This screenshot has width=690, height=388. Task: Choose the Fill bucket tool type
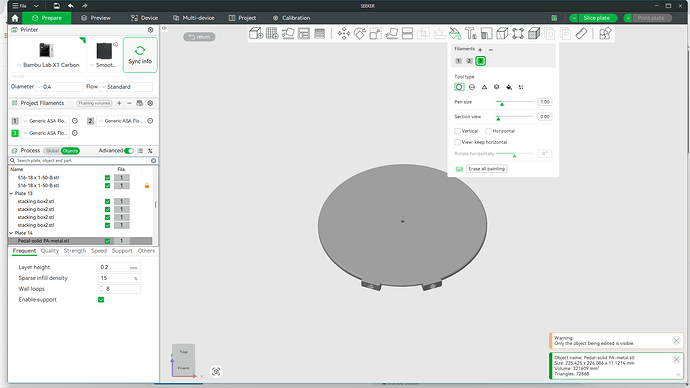pyautogui.click(x=509, y=87)
